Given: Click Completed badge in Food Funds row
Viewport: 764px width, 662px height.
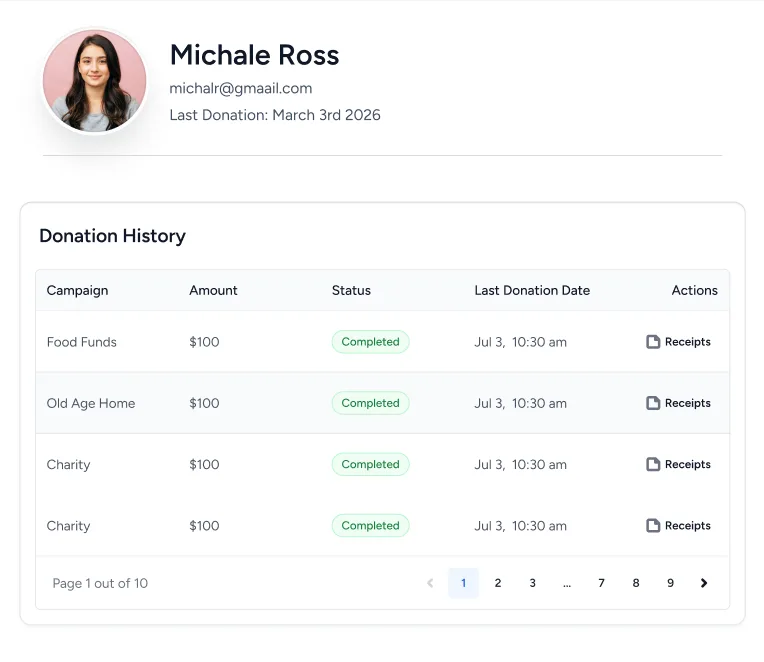Looking at the screenshot, I should 370,342.
